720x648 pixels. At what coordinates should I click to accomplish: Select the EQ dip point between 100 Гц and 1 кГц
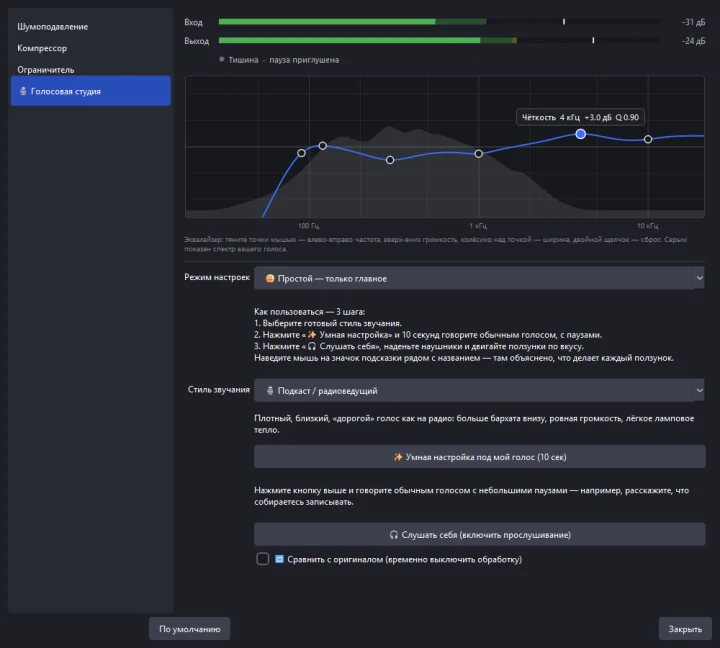(x=390, y=160)
